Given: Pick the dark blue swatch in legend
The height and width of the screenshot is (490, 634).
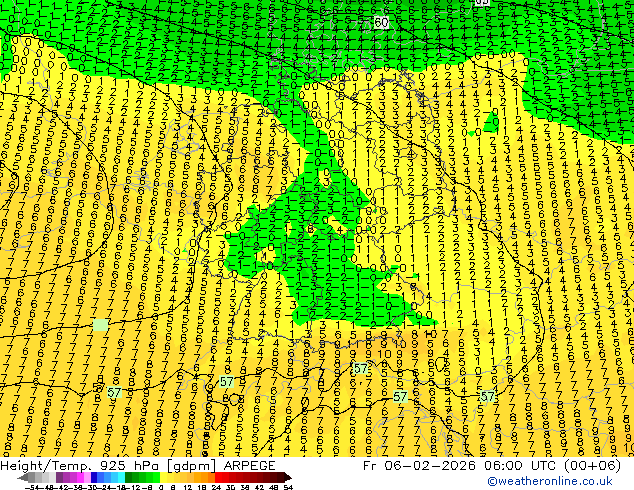Looking at the screenshot, I should (x=94, y=478).
